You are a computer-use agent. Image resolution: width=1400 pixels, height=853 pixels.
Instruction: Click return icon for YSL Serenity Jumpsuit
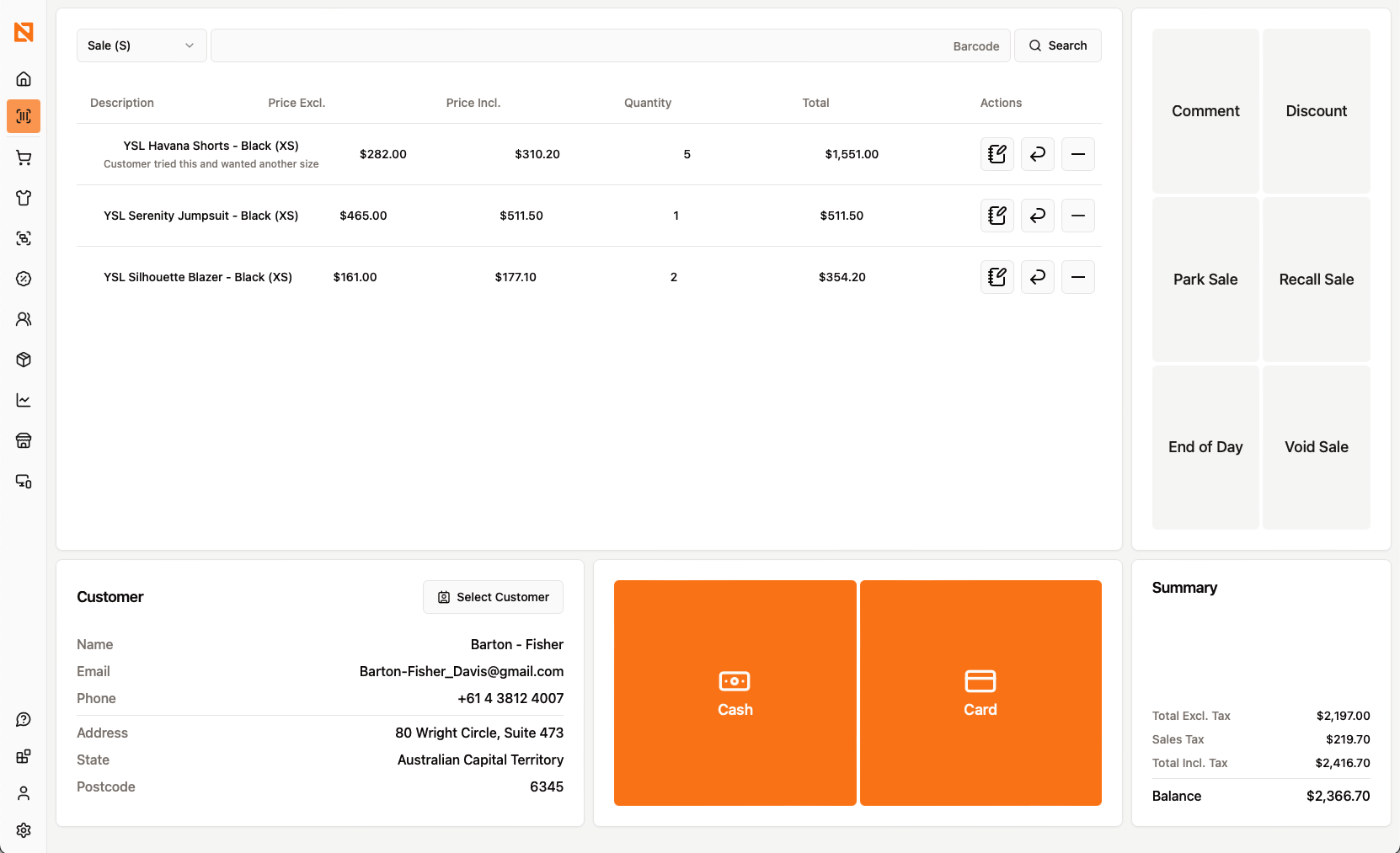tap(1037, 216)
